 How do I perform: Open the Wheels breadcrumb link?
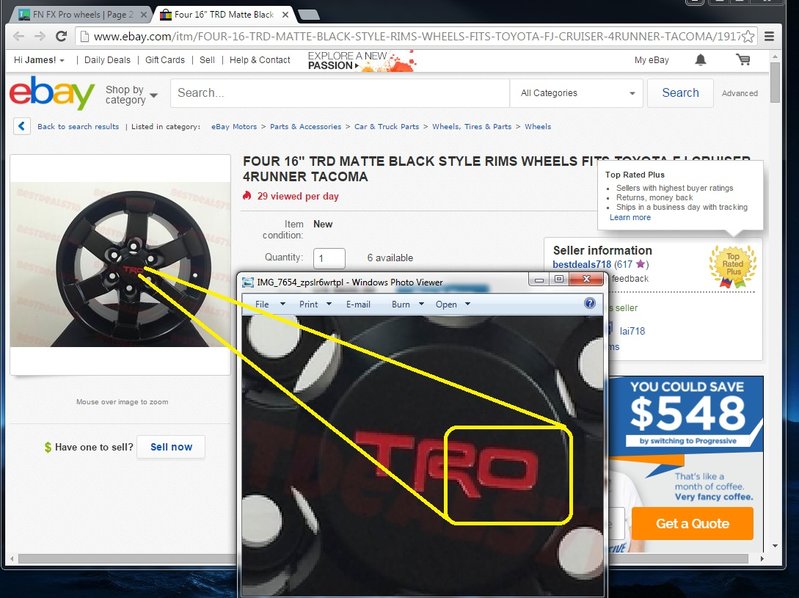538,127
